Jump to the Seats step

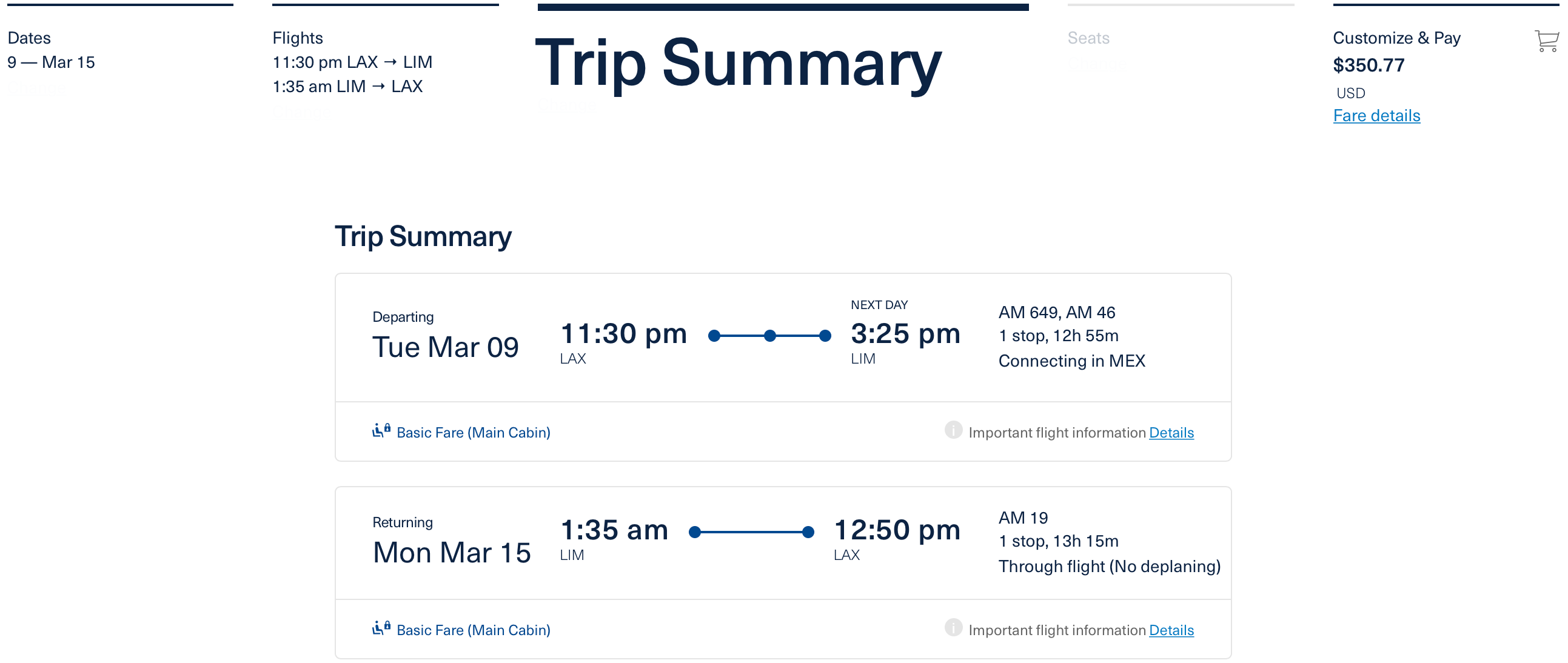point(1088,38)
